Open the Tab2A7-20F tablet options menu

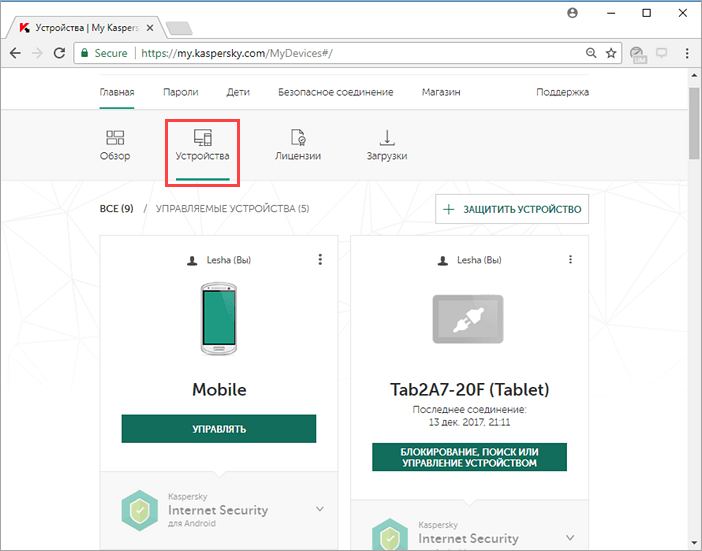(570, 260)
